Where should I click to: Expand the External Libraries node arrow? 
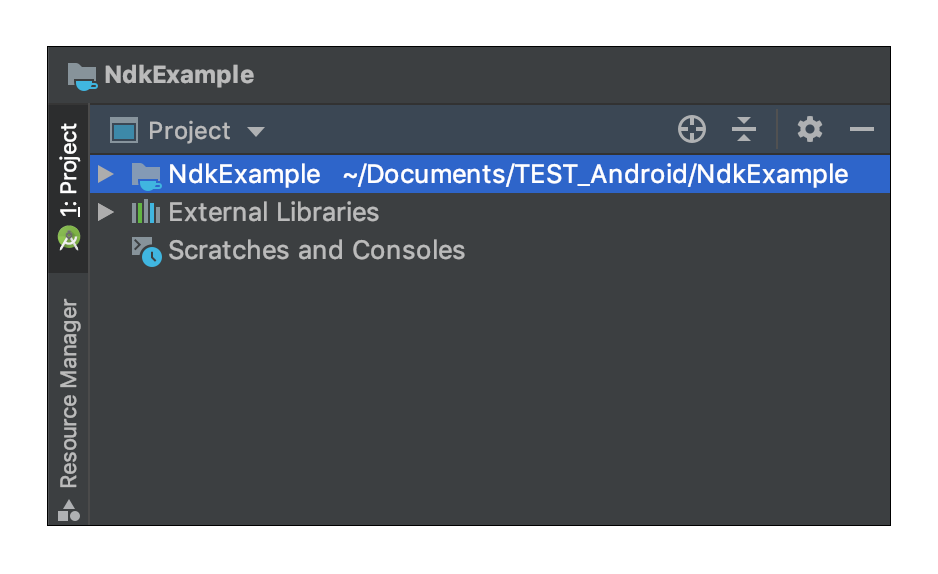point(106,212)
